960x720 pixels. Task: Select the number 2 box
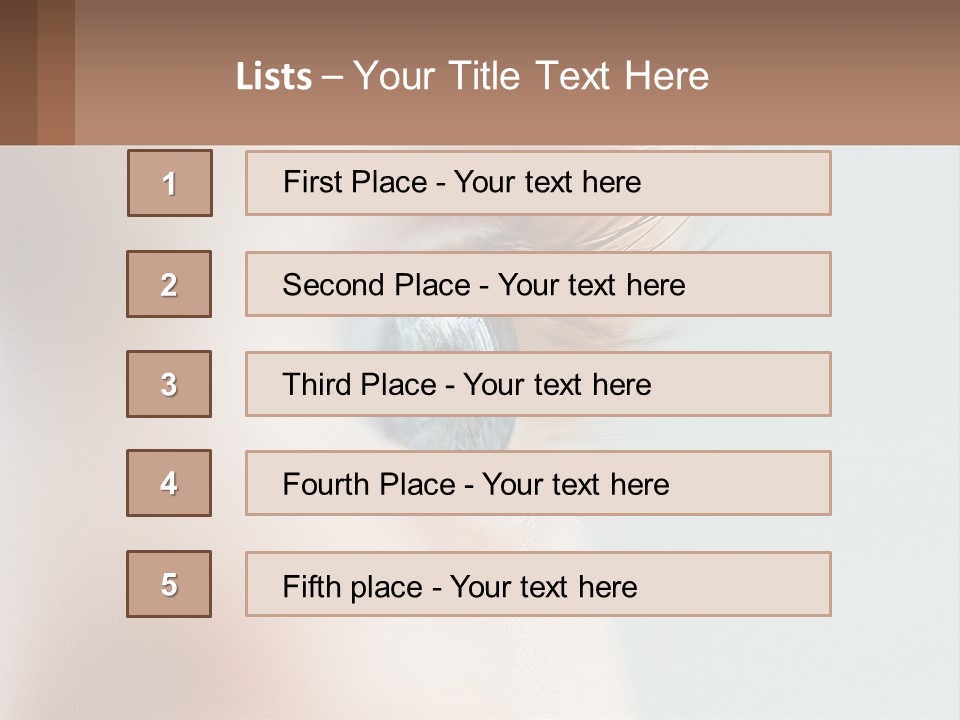pos(169,284)
